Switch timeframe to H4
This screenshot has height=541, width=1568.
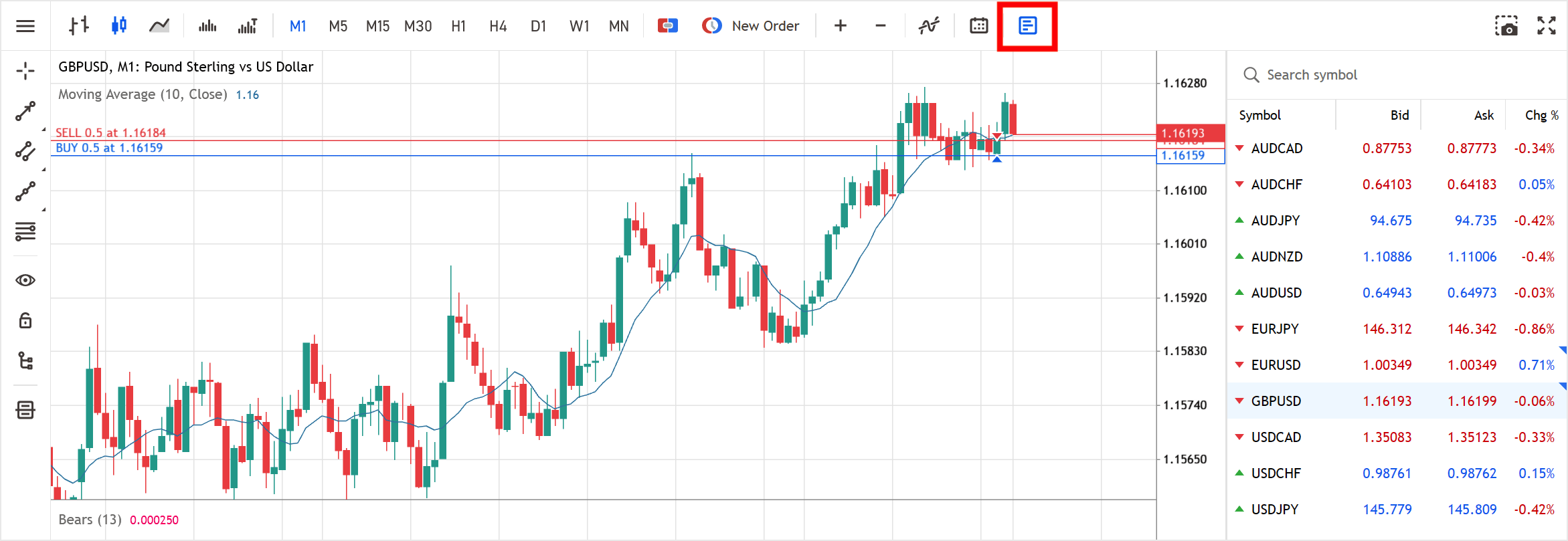(x=498, y=26)
